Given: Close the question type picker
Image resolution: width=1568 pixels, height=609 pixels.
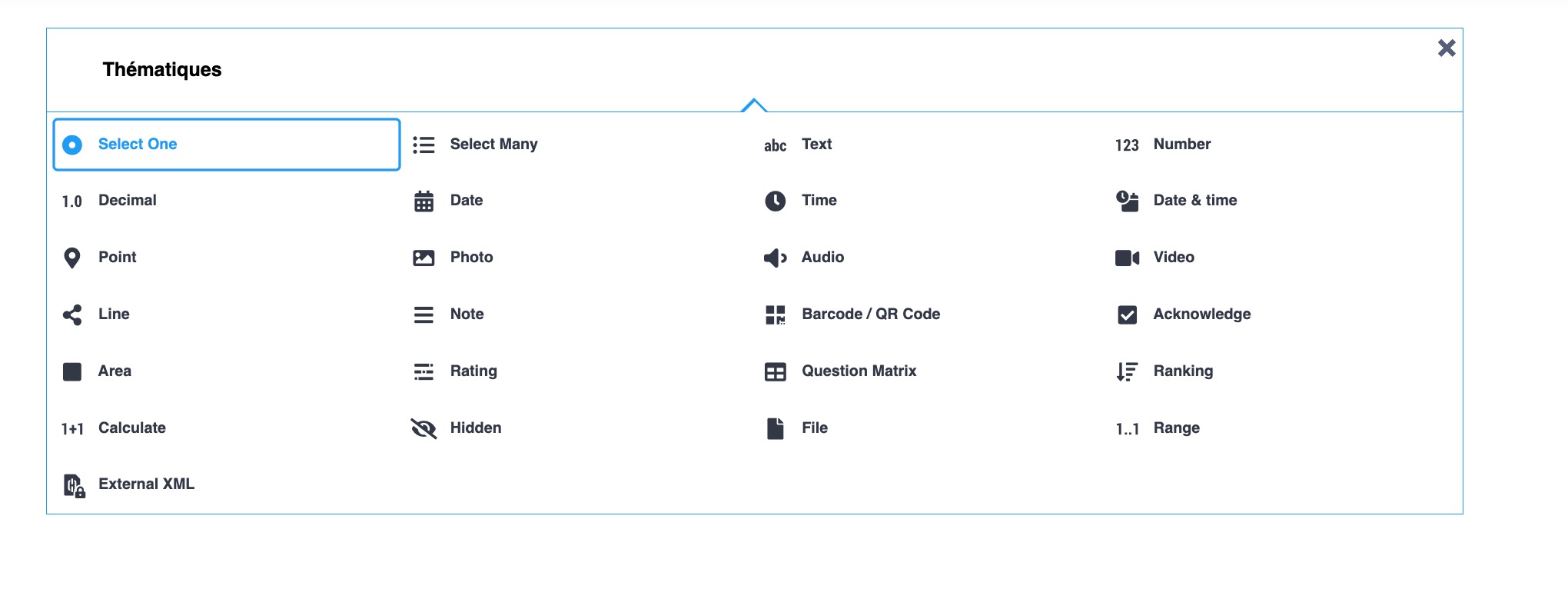Looking at the screenshot, I should coord(1447,48).
